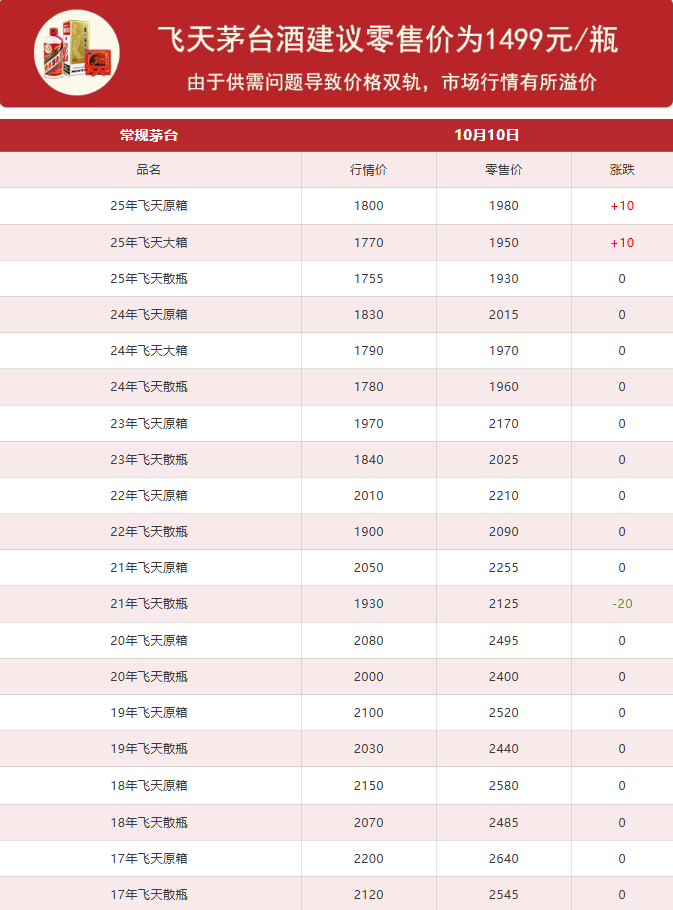Select the 20年飞天散瓶 product name

pos(149,677)
